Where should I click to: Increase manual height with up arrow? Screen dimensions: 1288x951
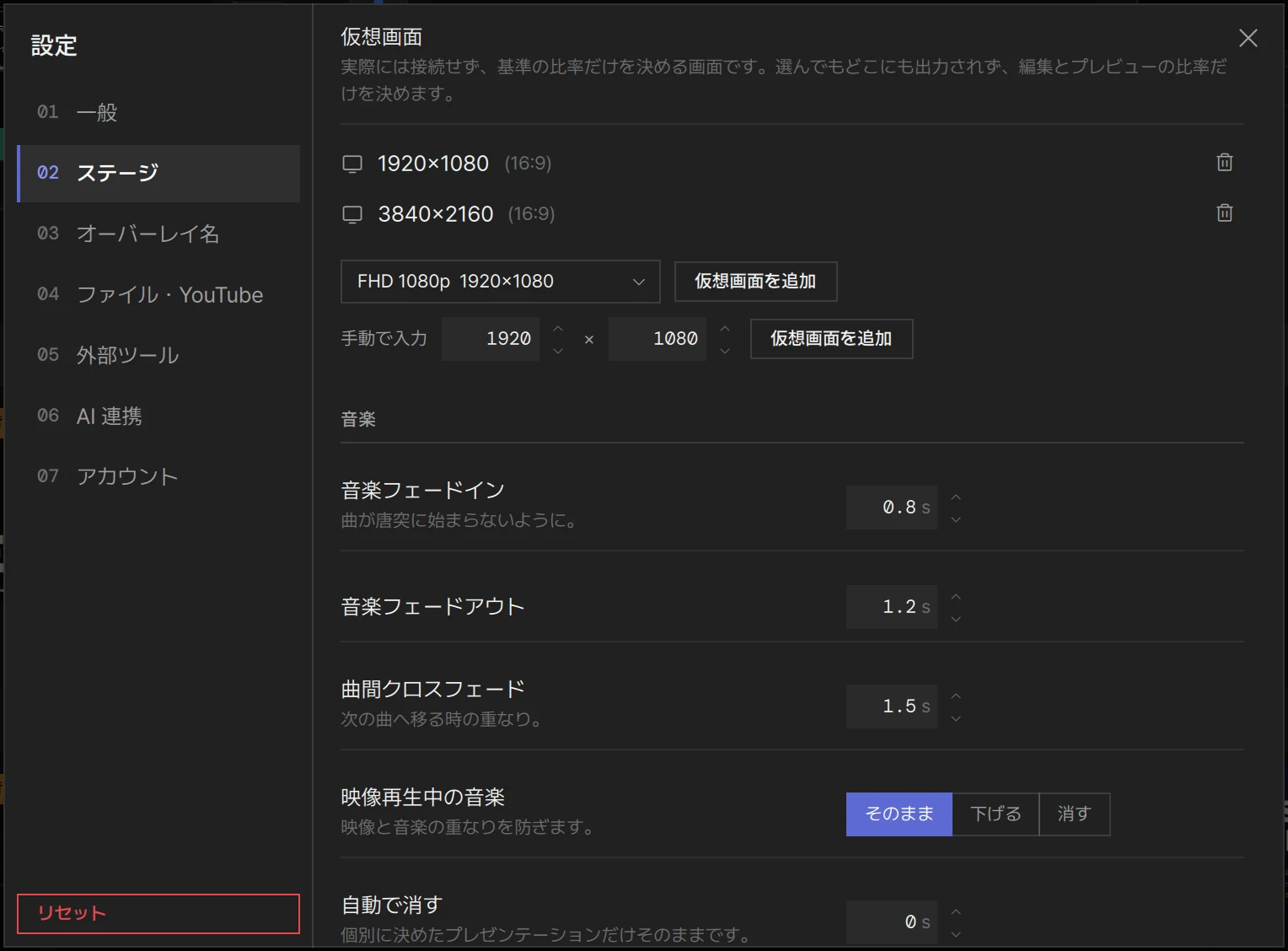pos(725,328)
